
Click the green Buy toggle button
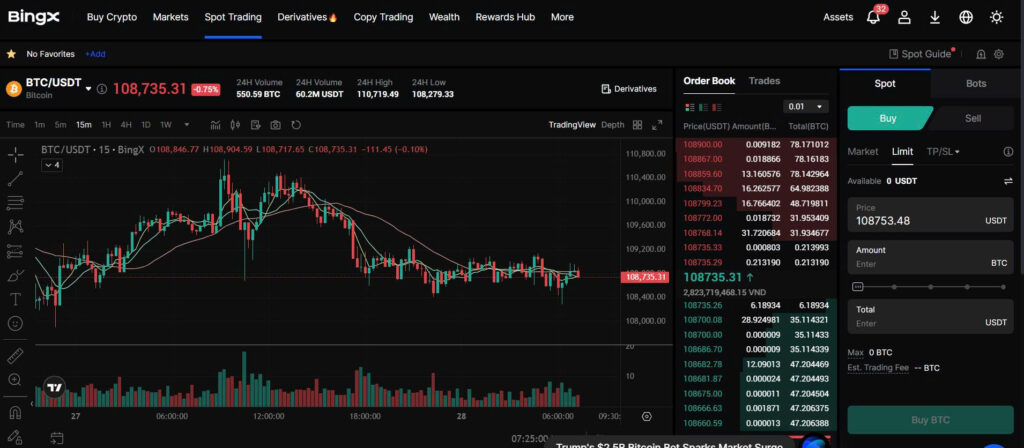point(888,118)
